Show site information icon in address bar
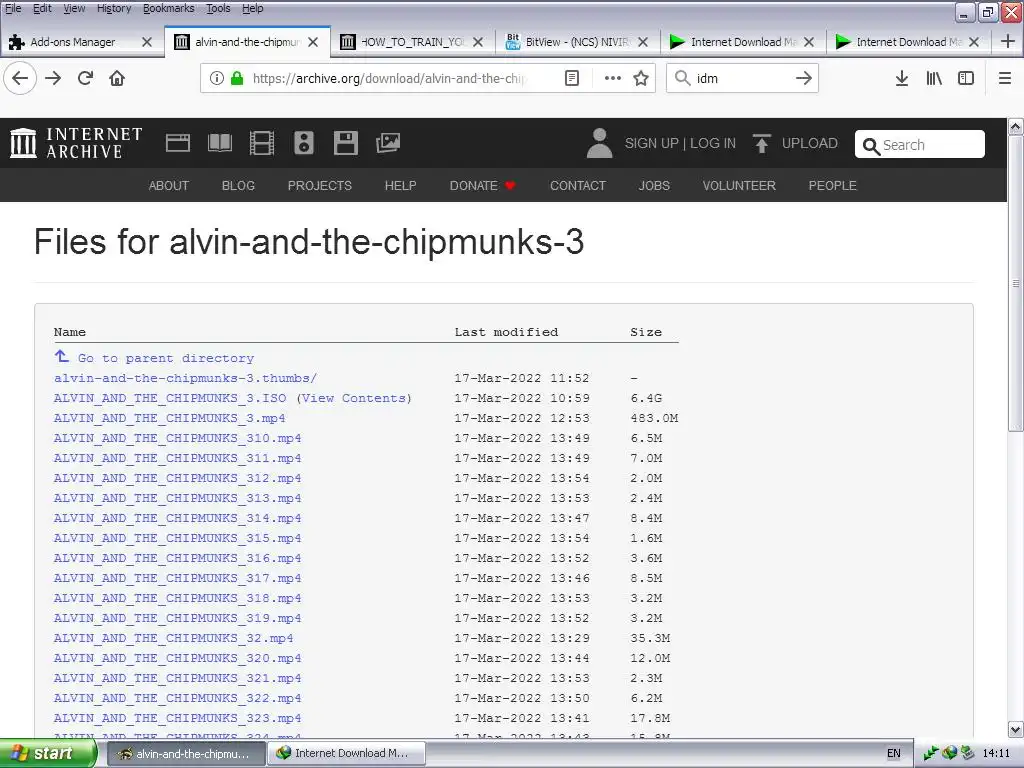 (x=217, y=78)
